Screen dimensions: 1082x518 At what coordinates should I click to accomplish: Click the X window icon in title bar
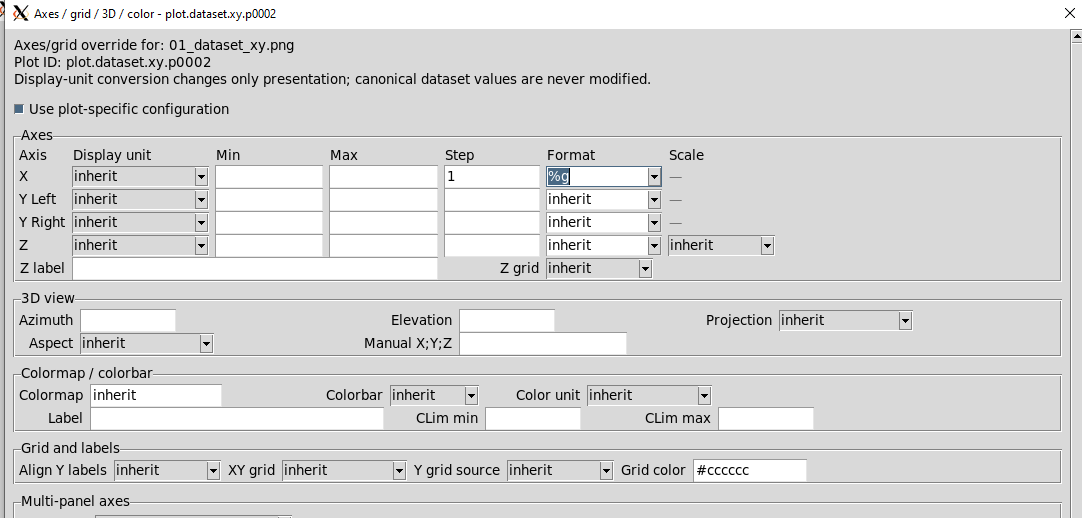tap(21, 13)
